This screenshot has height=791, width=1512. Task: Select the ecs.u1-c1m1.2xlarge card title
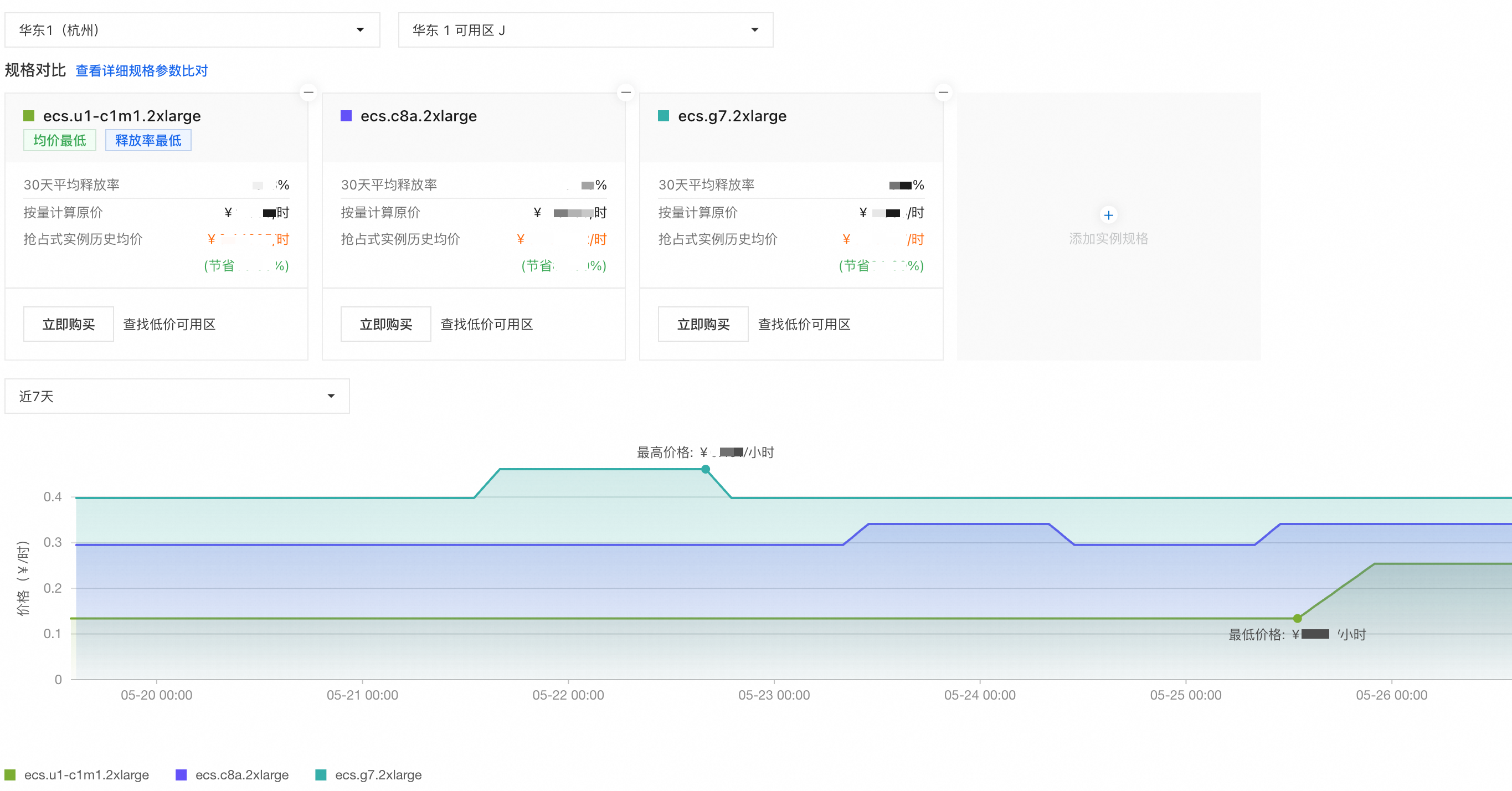[x=122, y=116]
